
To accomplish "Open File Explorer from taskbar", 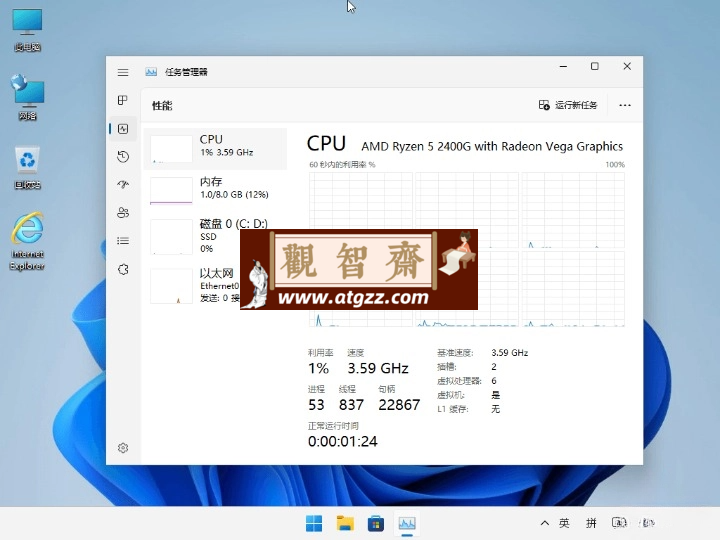I will (x=345, y=523).
